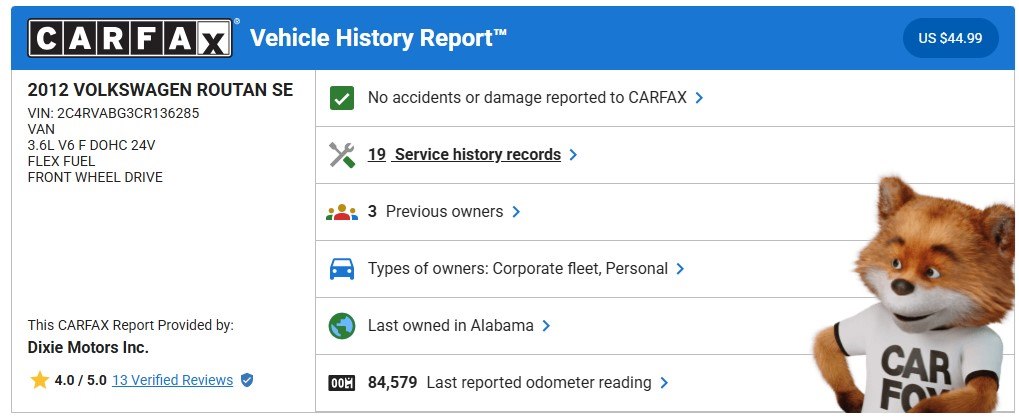Click the blue verified shield badge

click(247, 380)
